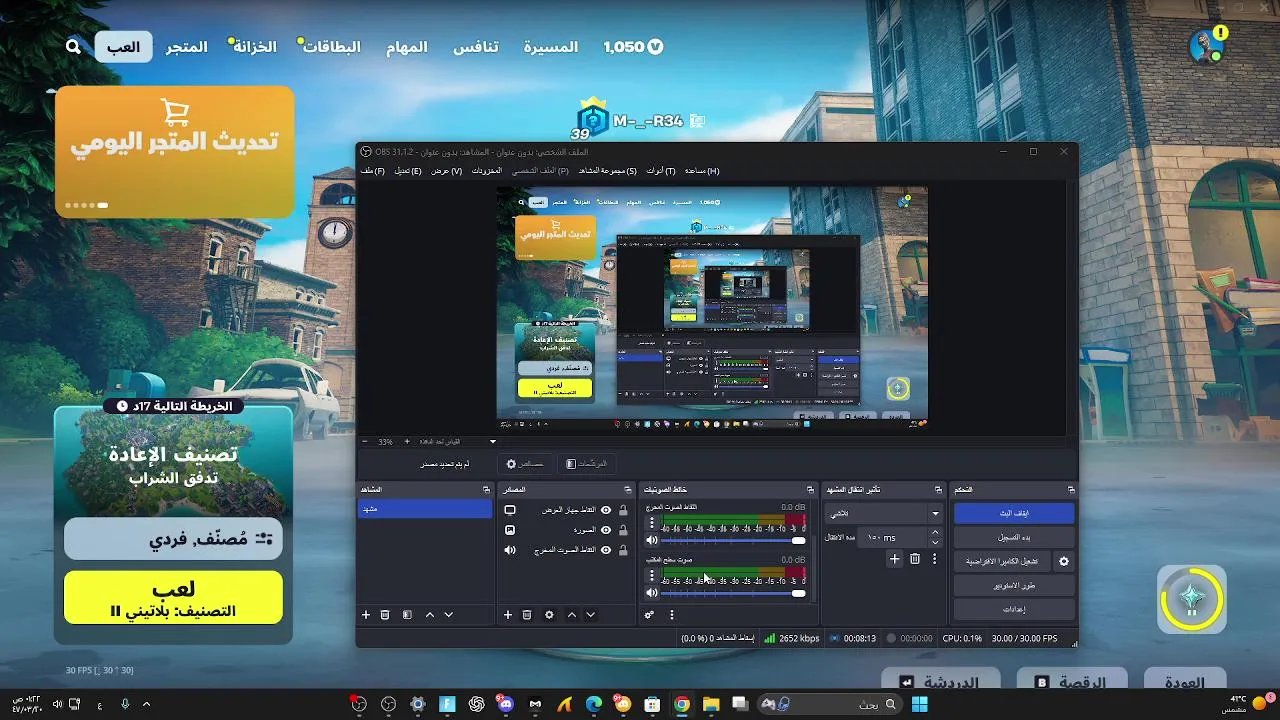Toggle visibility of audio output capture source
The image size is (1280, 720).
coord(606,550)
